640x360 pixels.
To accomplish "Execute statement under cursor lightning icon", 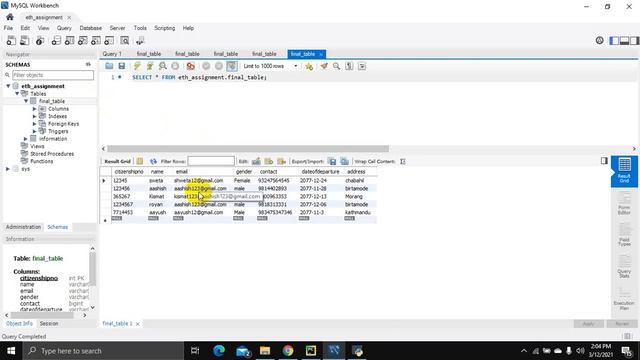I will coord(150,66).
